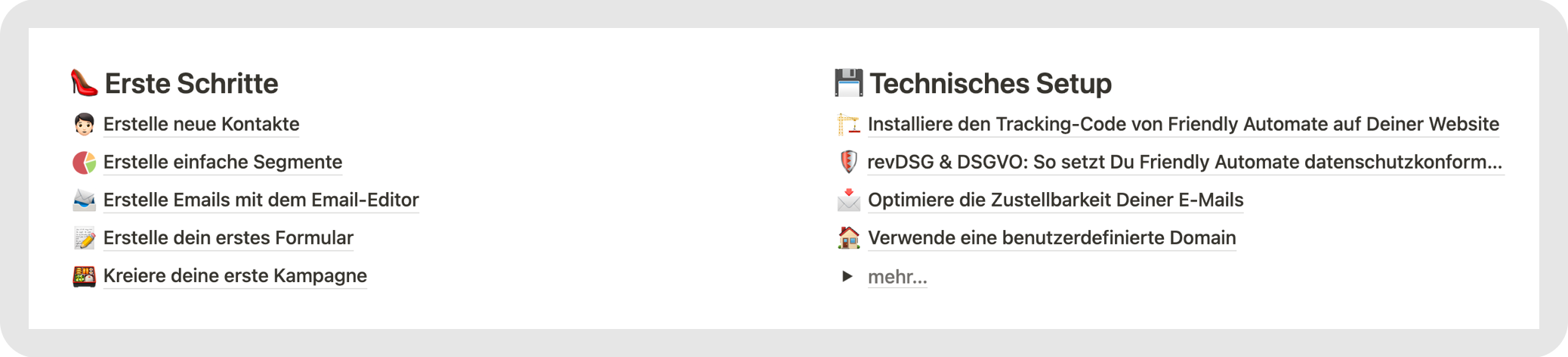Click the shield icon beside revDSG
The width and height of the screenshot is (1568, 357).
click(x=848, y=162)
